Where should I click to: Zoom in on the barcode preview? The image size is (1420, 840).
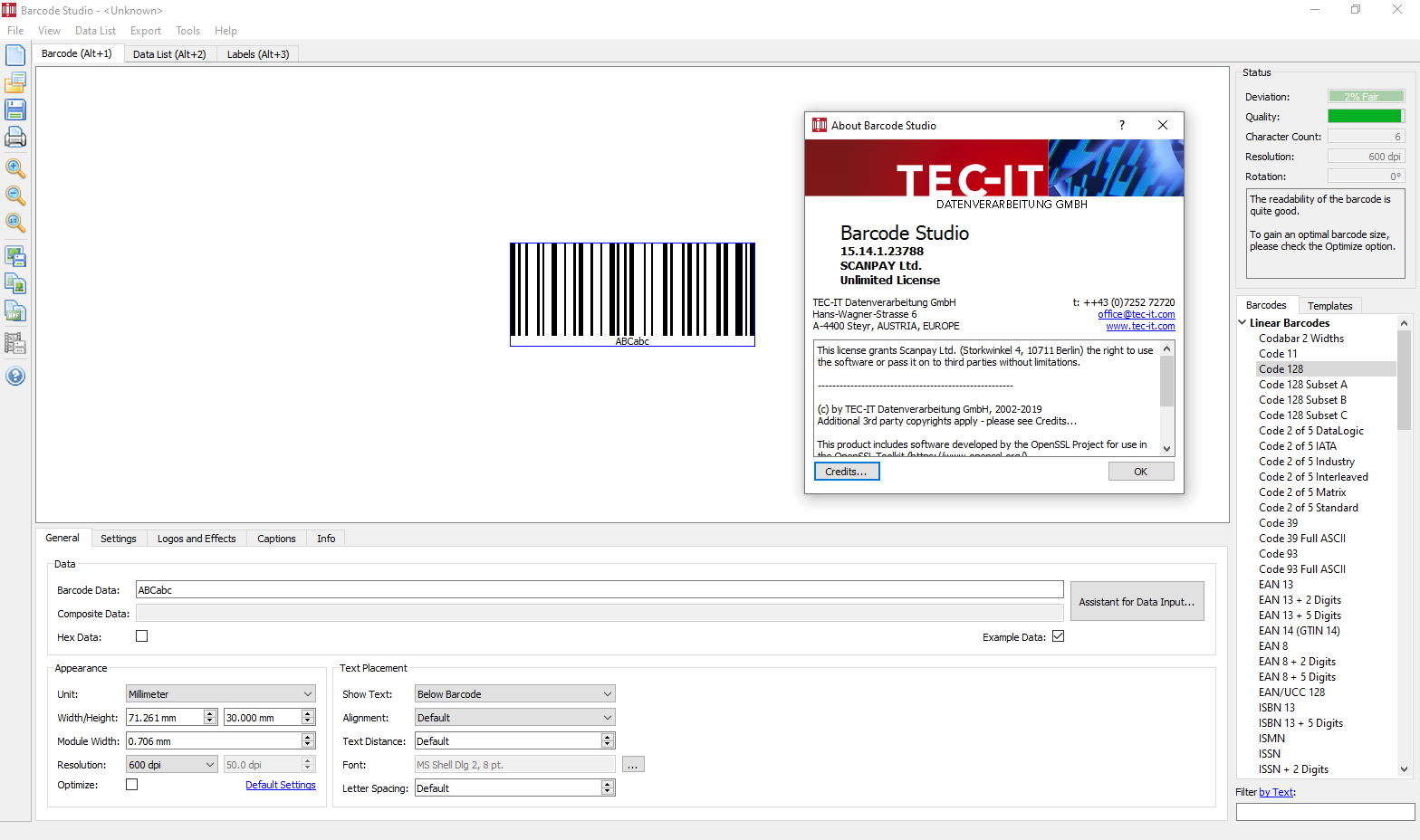click(x=15, y=168)
